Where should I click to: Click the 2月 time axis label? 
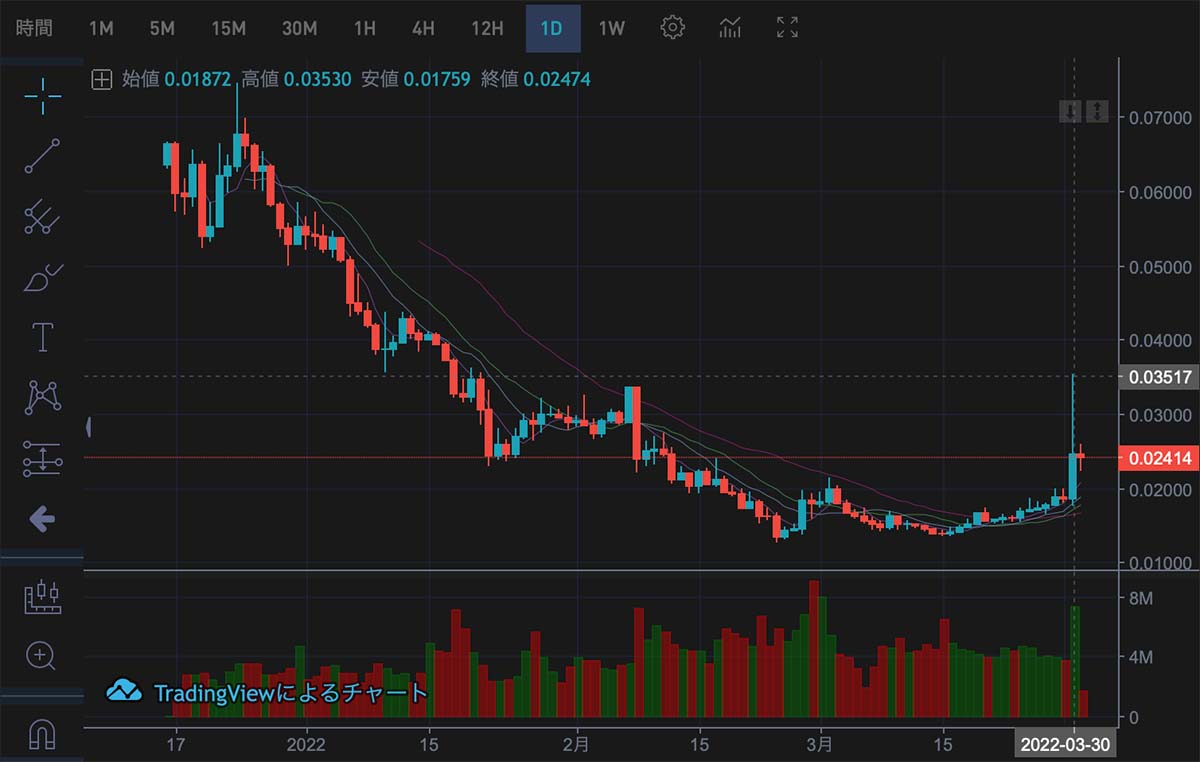pos(576,745)
